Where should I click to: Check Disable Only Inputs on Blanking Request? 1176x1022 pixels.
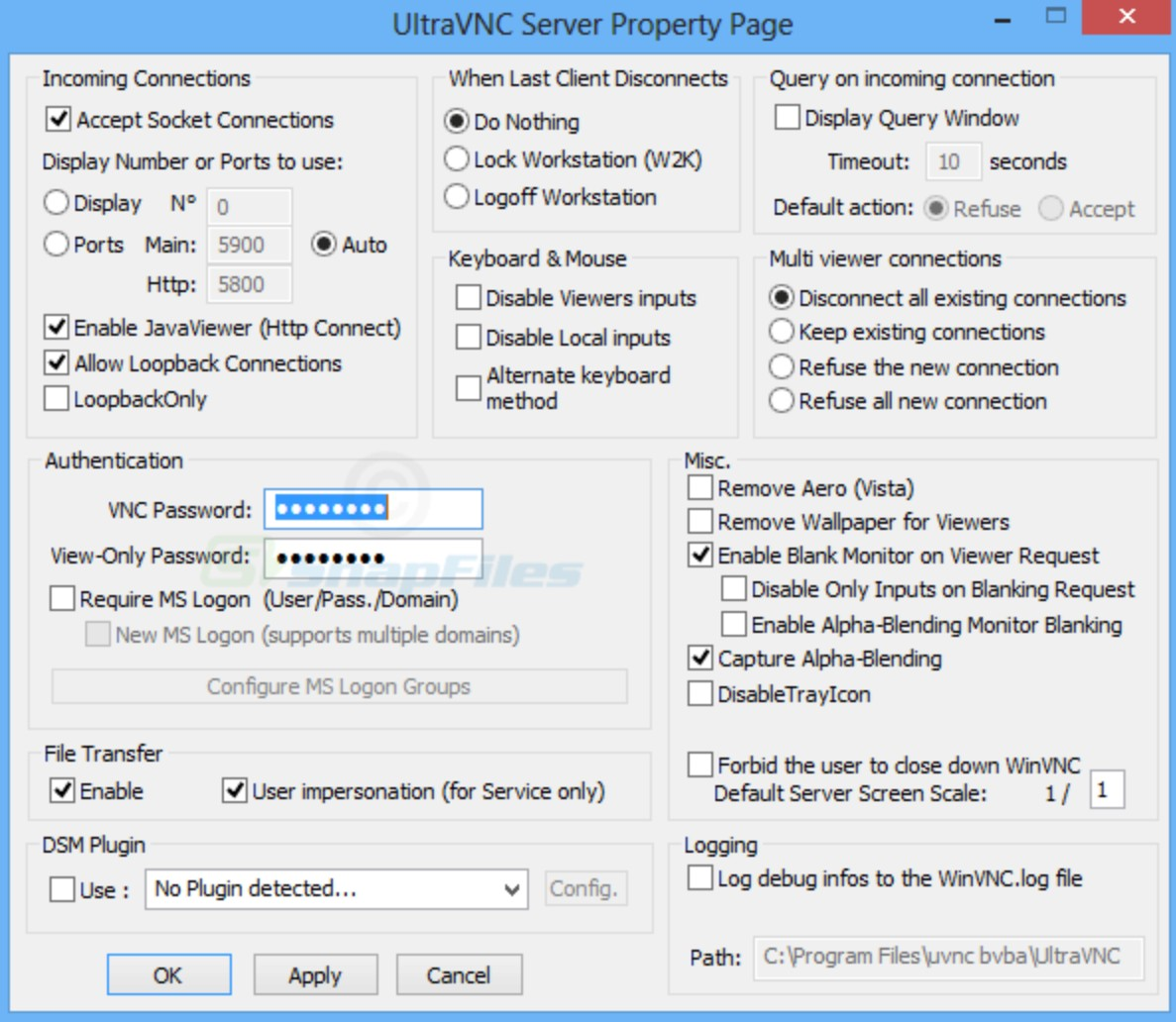(733, 588)
